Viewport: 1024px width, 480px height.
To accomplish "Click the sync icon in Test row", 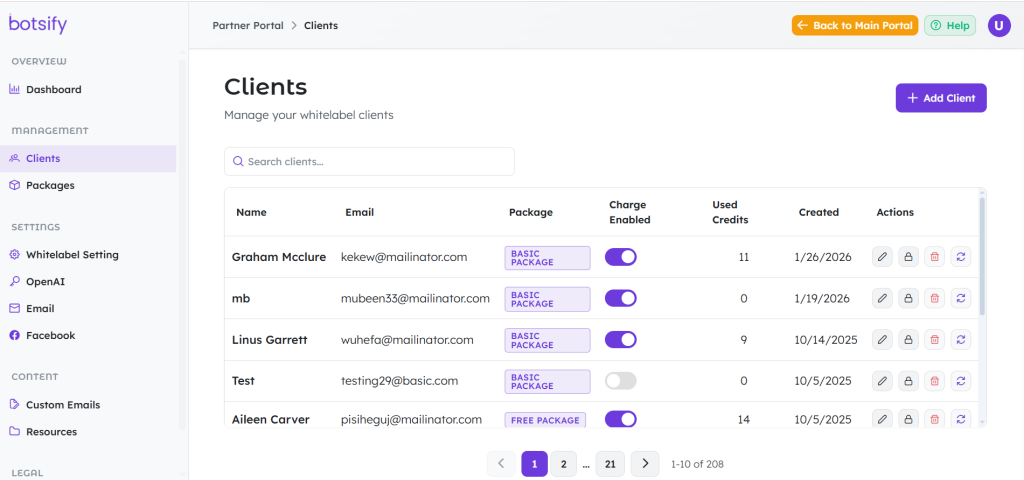I will [961, 381].
